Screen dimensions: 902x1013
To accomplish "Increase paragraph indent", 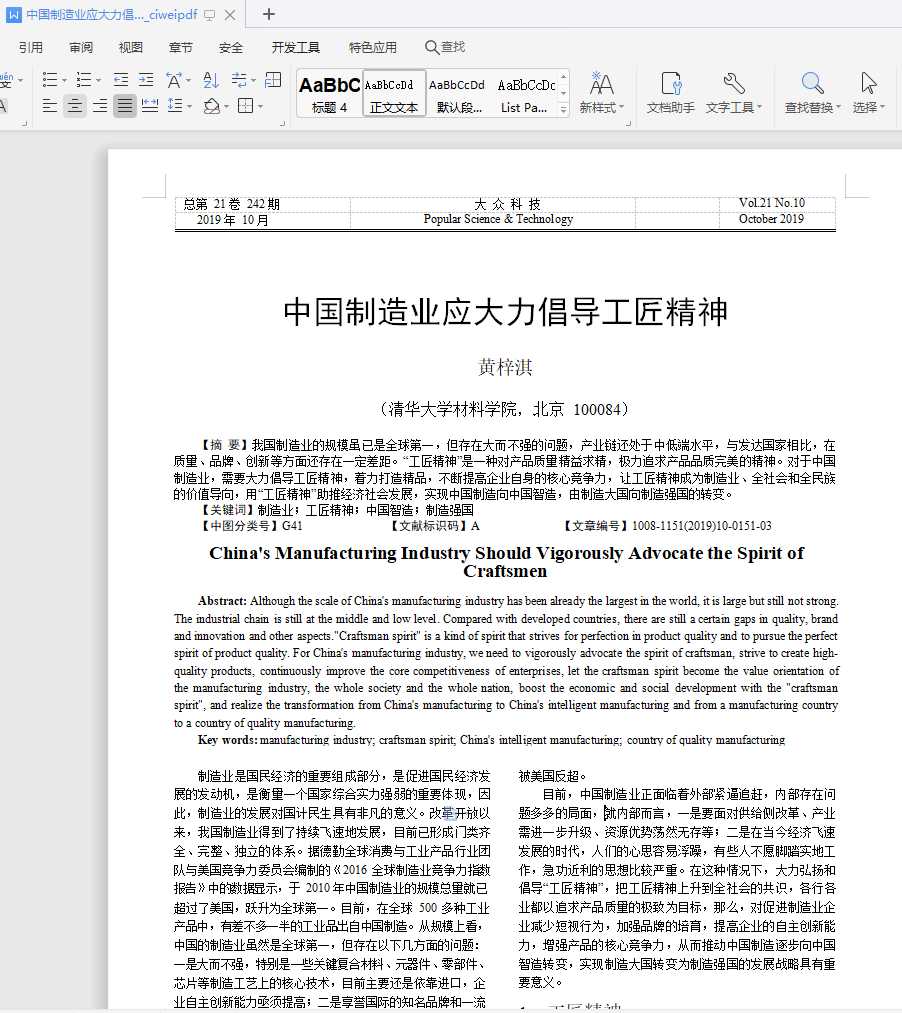I will (x=146, y=79).
